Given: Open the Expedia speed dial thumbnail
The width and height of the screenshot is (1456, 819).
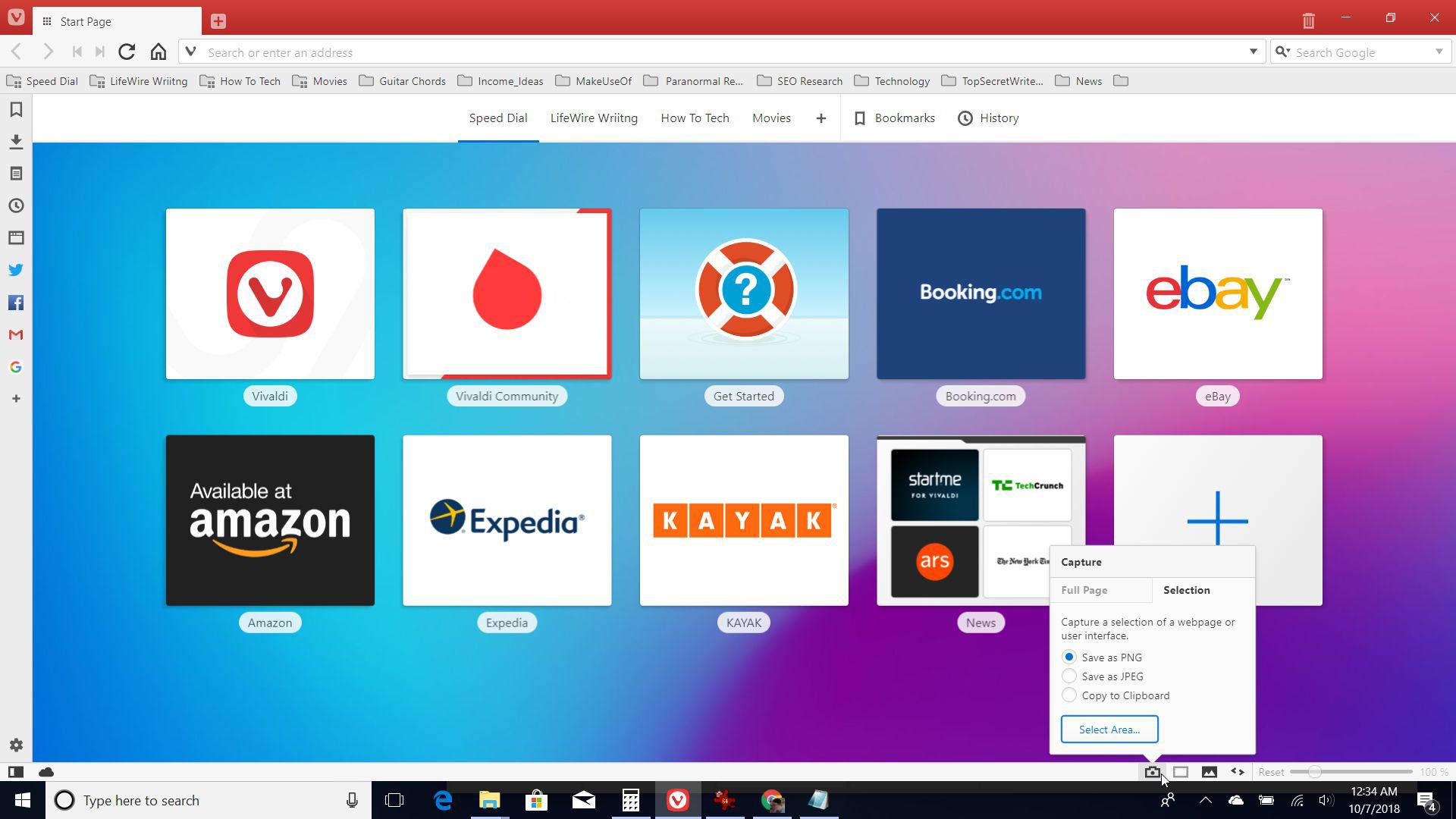Looking at the screenshot, I should (507, 520).
